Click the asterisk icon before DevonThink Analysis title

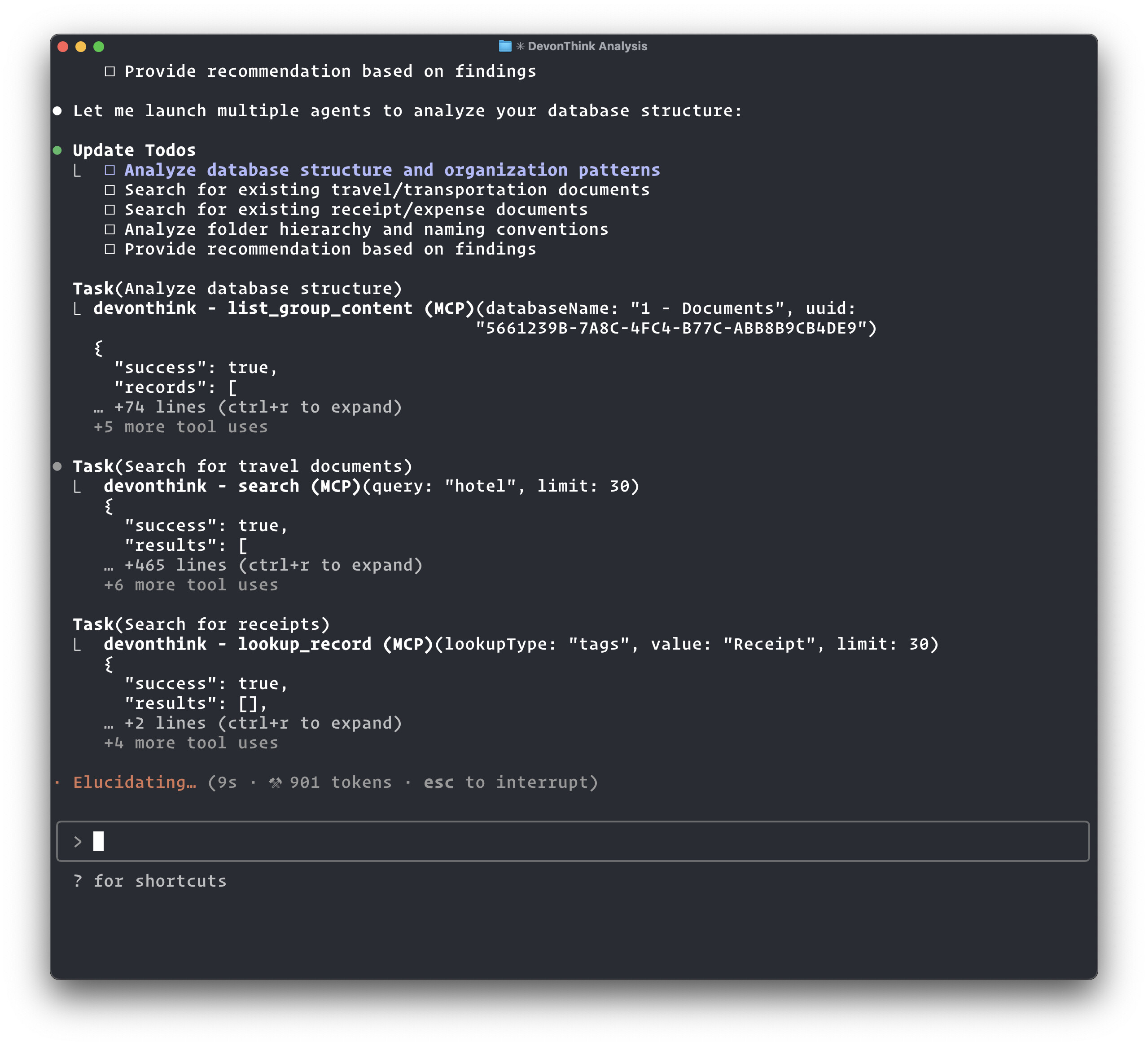coord(520,46)
